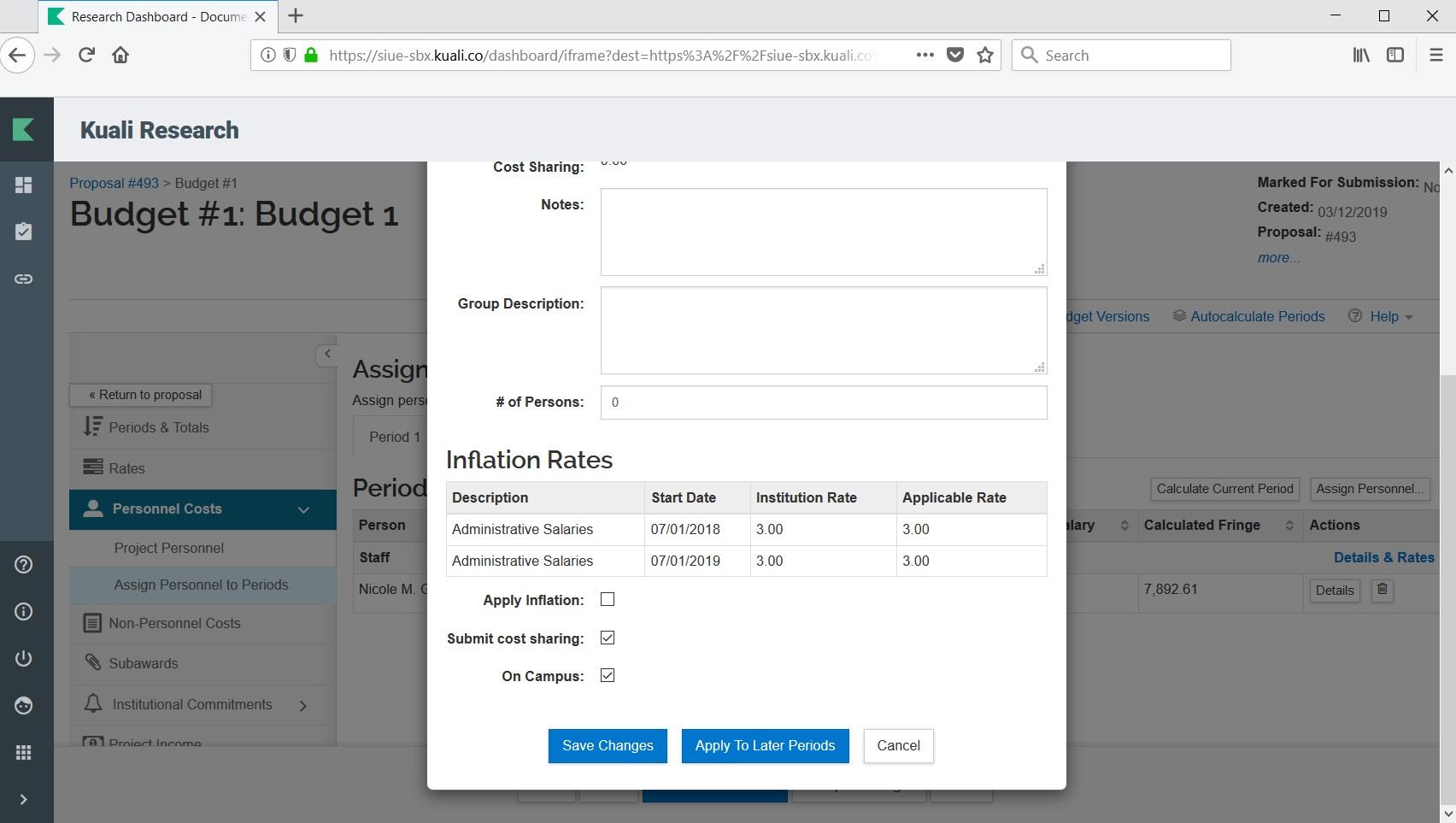Image resolution: width=1456 pixels, height=823 pixels.
Task: Open the question mark help sidebar icon
Action: pyautogui.click(x=24, y=564)
